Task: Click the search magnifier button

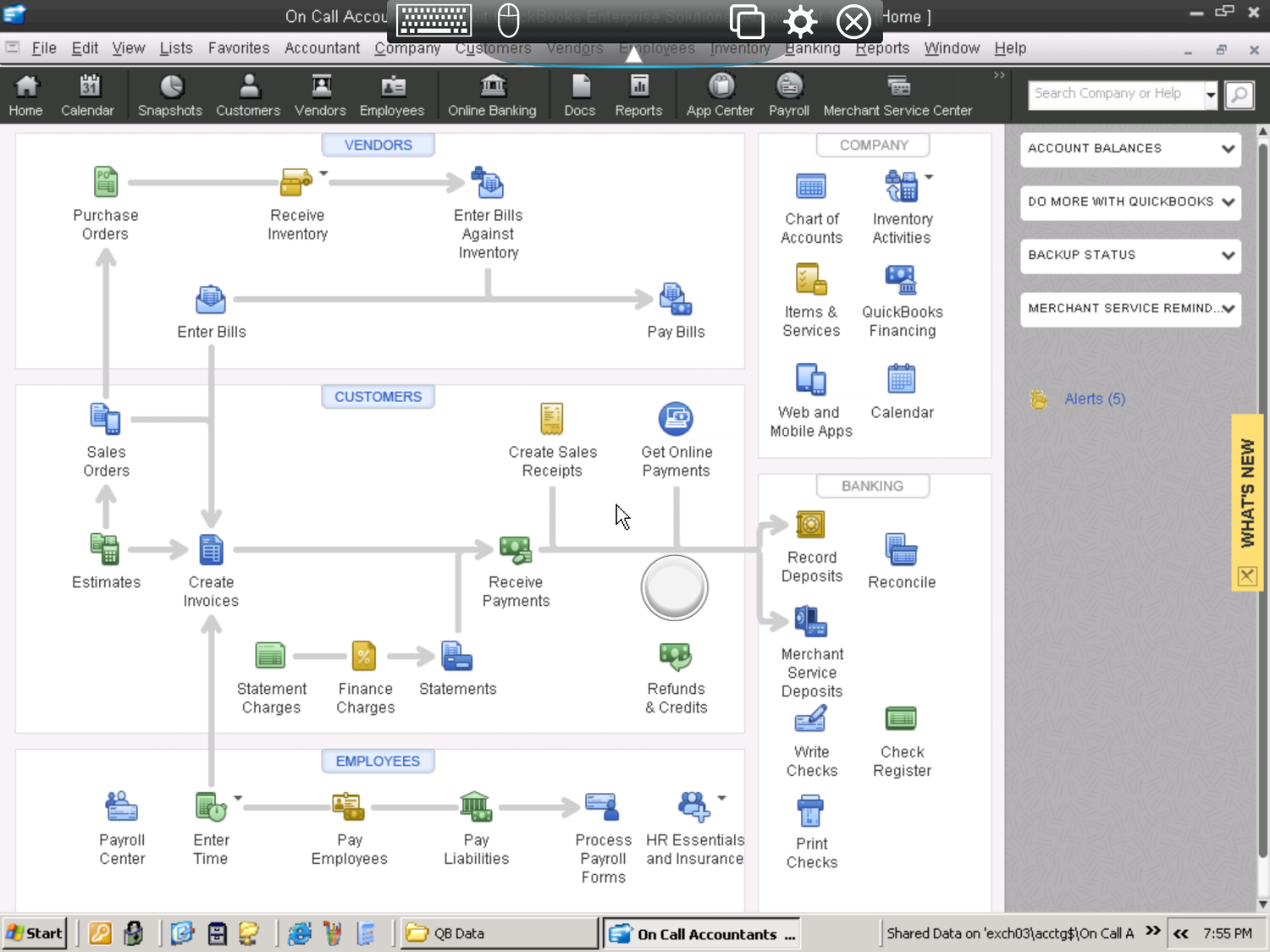Action: click(x=1240, y=95)
